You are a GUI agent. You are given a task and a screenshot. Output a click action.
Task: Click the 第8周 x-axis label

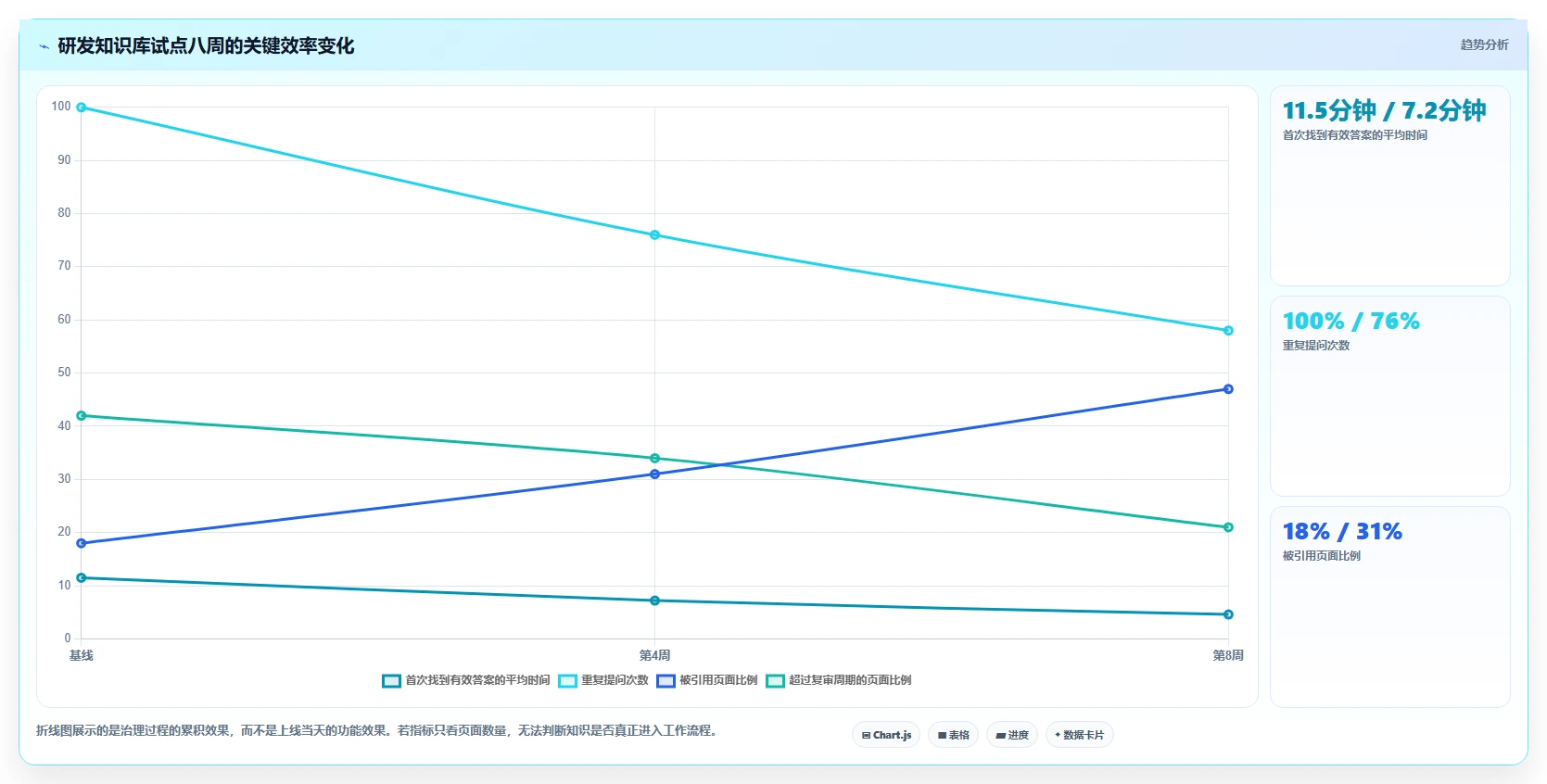coord(1228,655)
